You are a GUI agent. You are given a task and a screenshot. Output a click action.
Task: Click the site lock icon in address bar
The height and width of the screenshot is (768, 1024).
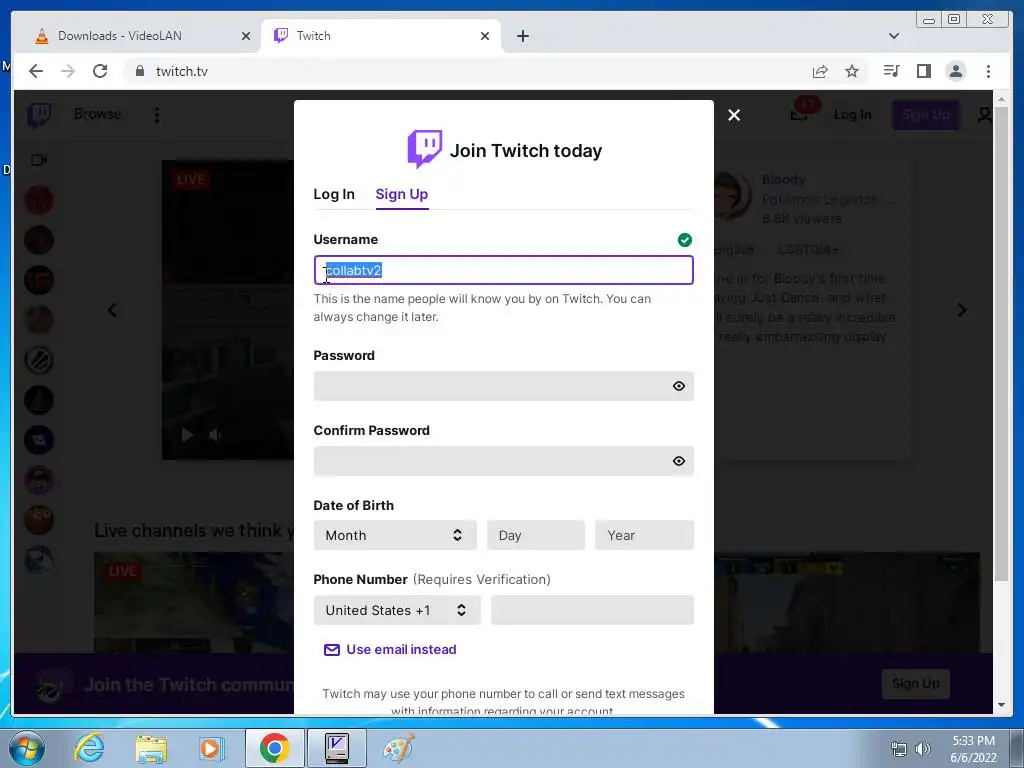[x=140, y=71]
